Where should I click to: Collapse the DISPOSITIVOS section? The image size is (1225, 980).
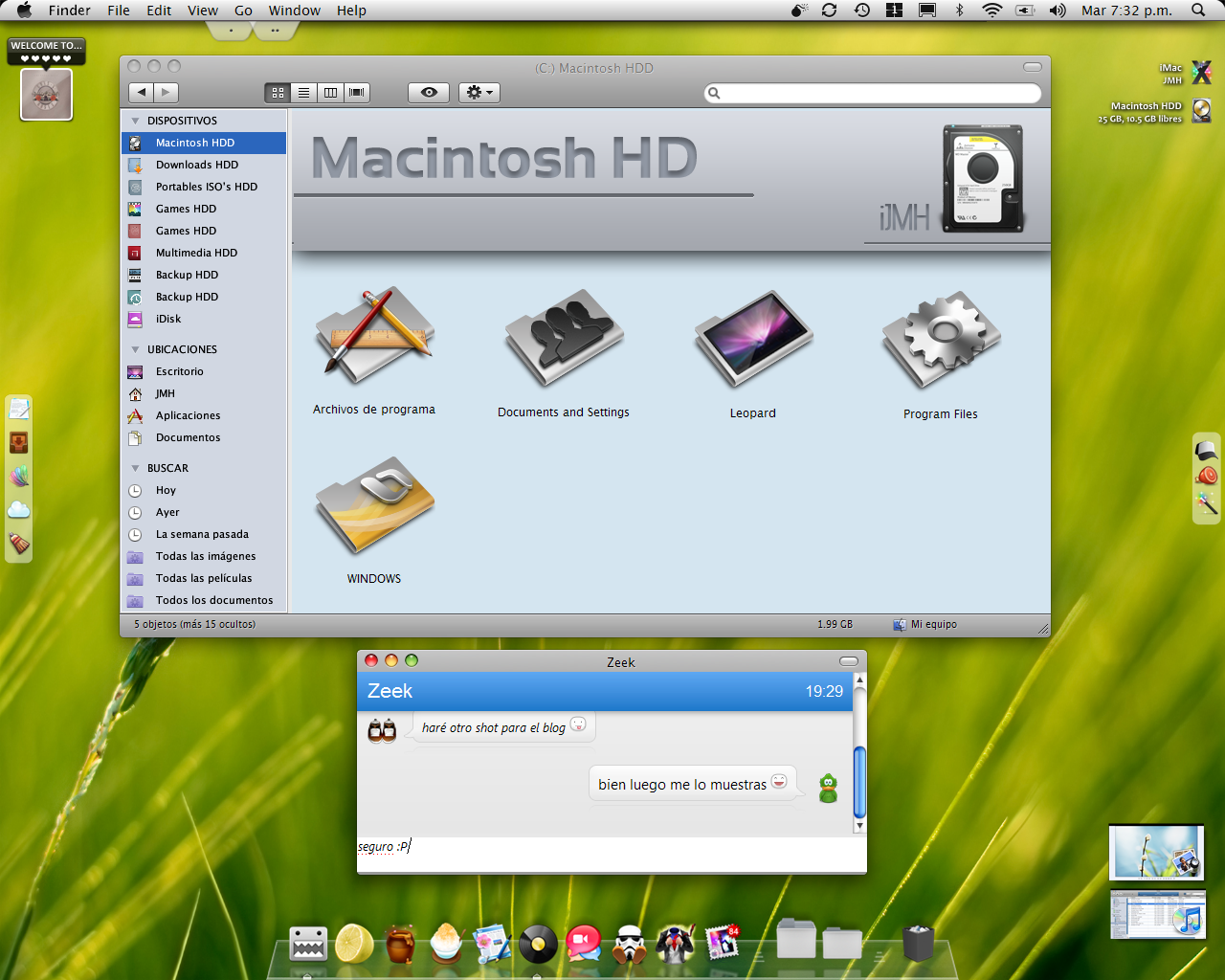click(x=136, y=121)
